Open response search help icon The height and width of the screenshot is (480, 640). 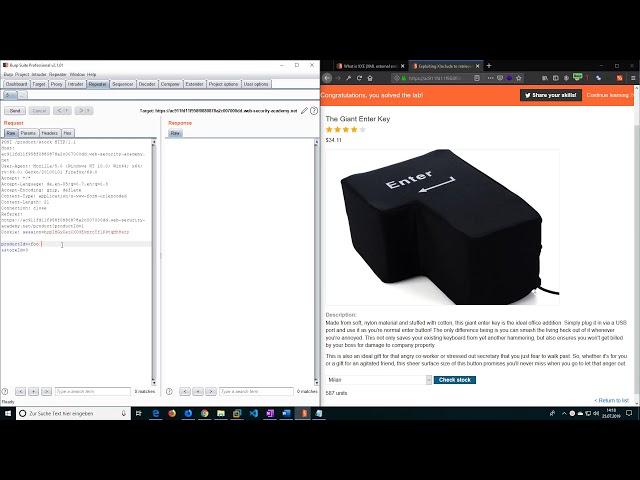point(169,391)
